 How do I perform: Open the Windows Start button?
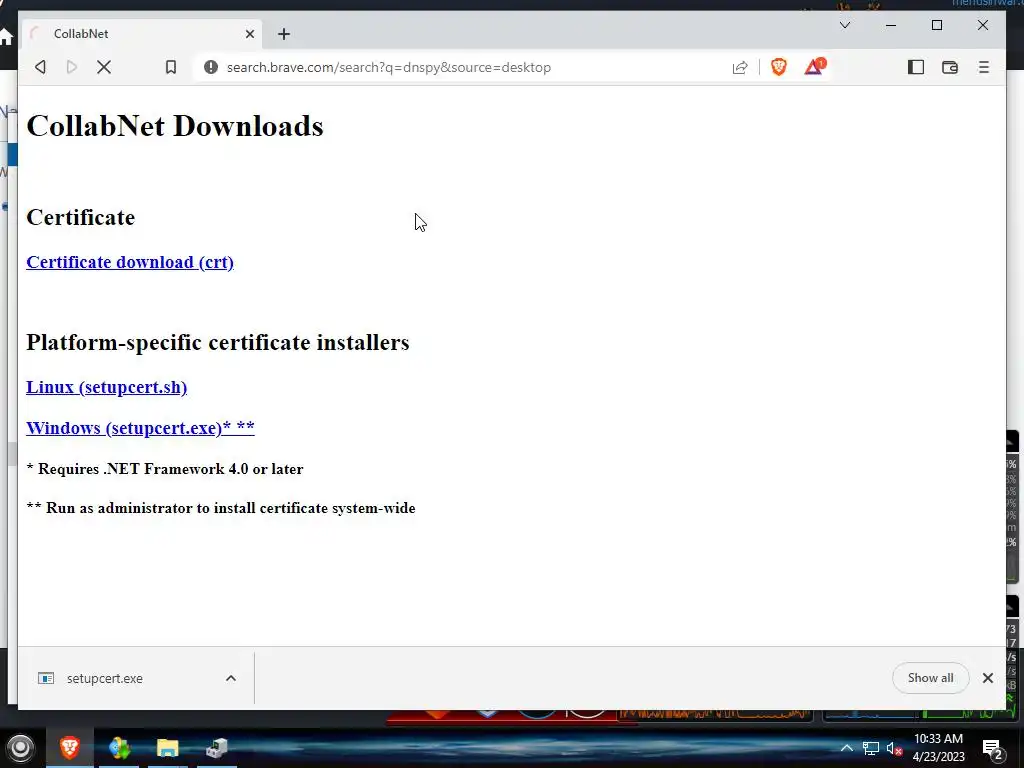click(20, 748)
